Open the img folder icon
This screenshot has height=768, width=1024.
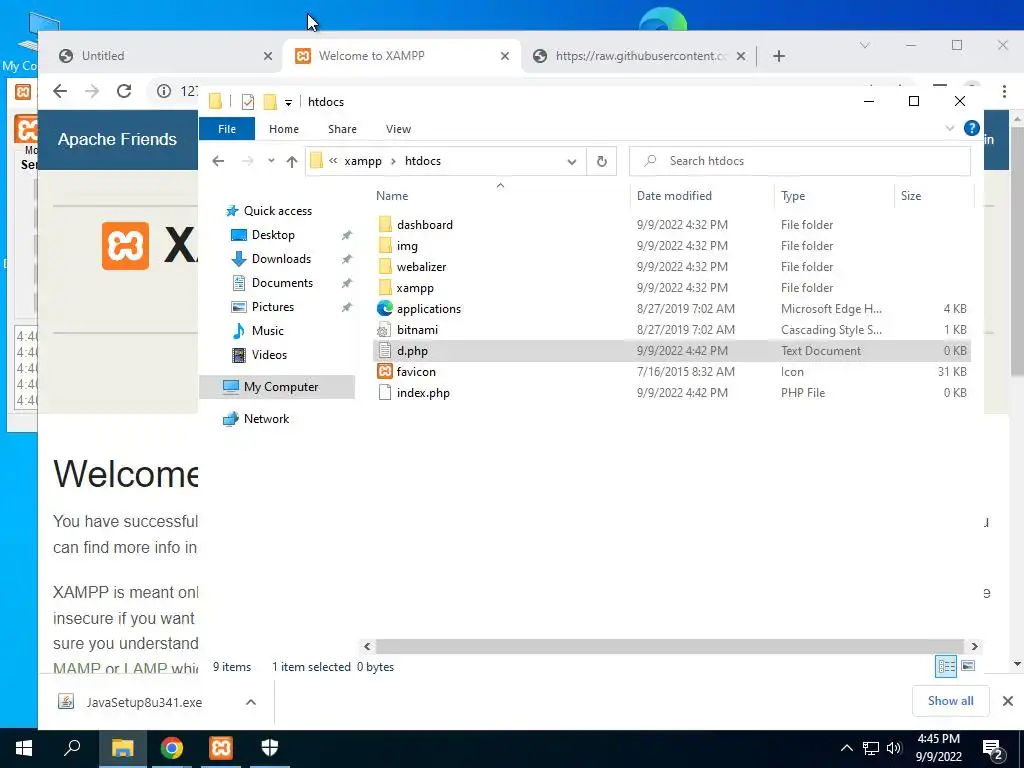pos(385,246)
